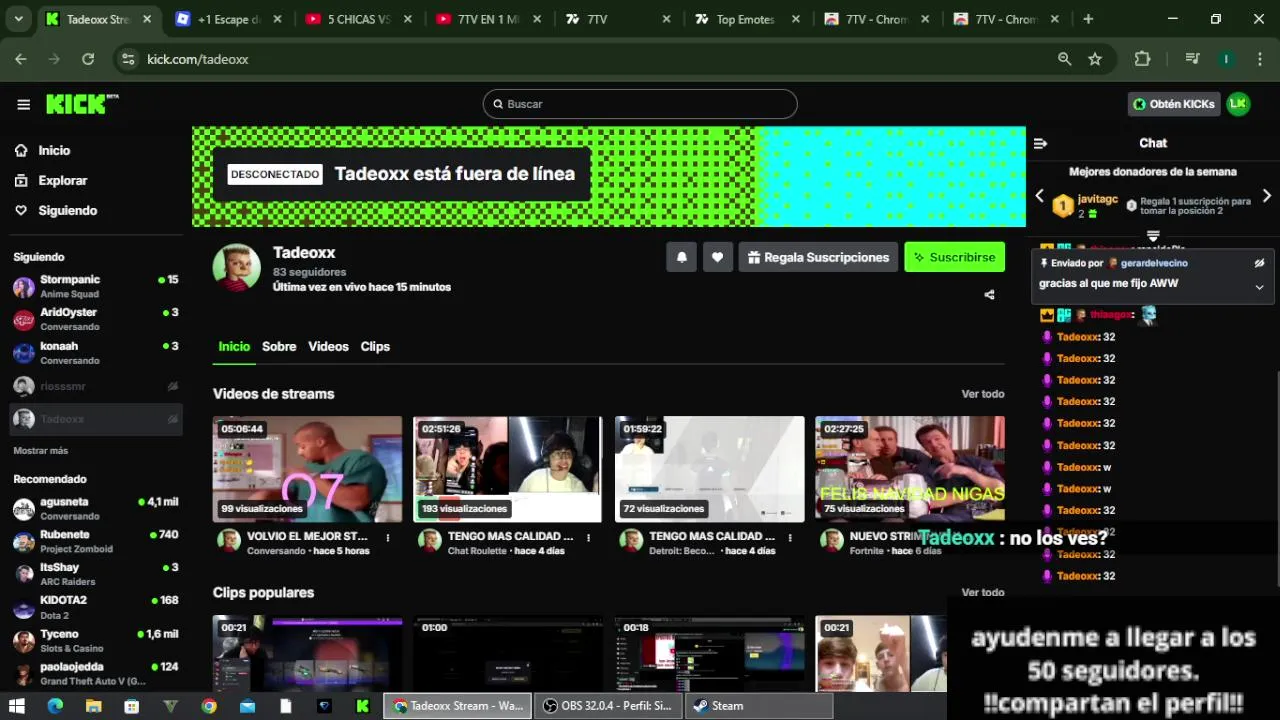Collapse donors panel handle
Image resolution: width=1280 pixels, height=720 pixels.
tap(1153, 236)
